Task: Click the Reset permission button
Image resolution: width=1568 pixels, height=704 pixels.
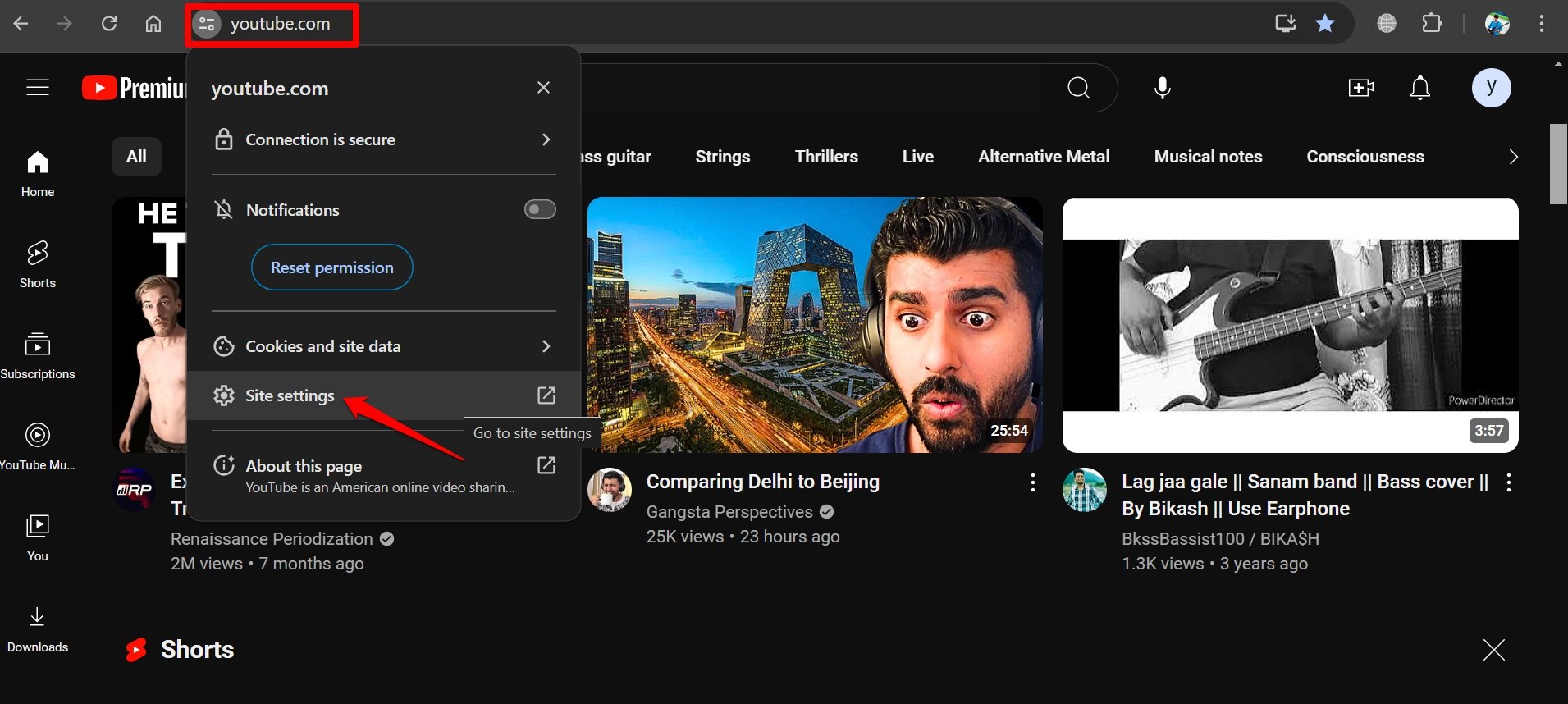Action: click(331, 267)
